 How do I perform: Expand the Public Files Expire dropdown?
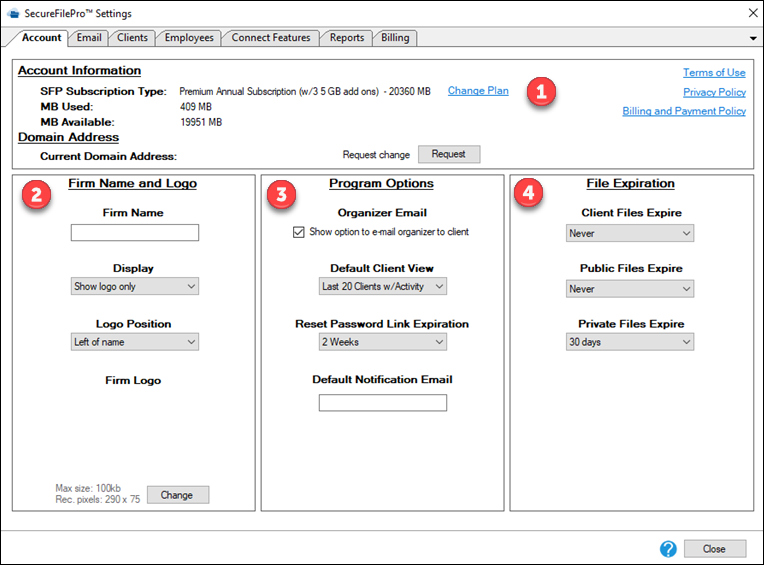tap(630, 289)
